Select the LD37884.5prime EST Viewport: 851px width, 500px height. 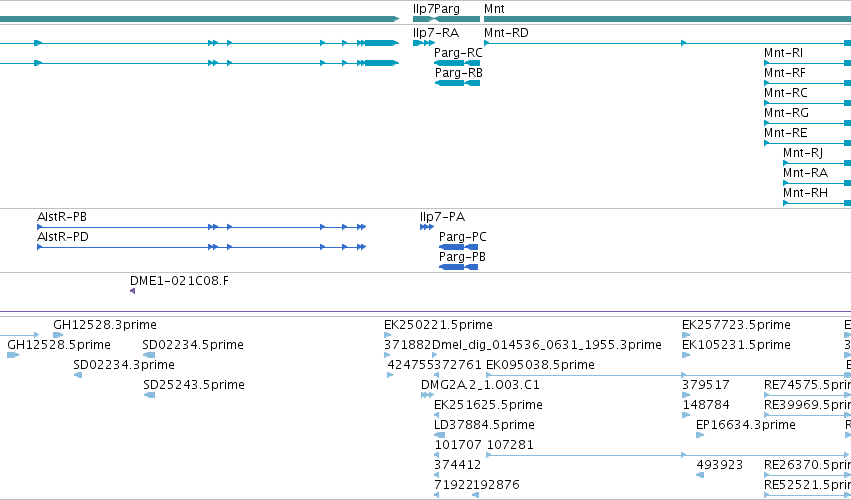tap(484, 425)
